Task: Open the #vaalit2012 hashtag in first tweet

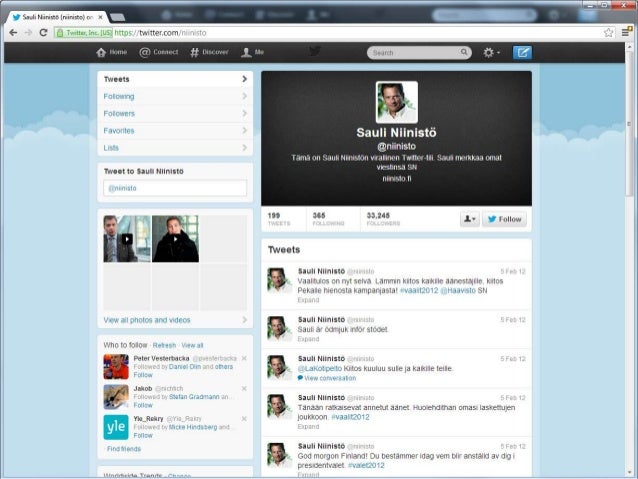Action: pos(419,290)
